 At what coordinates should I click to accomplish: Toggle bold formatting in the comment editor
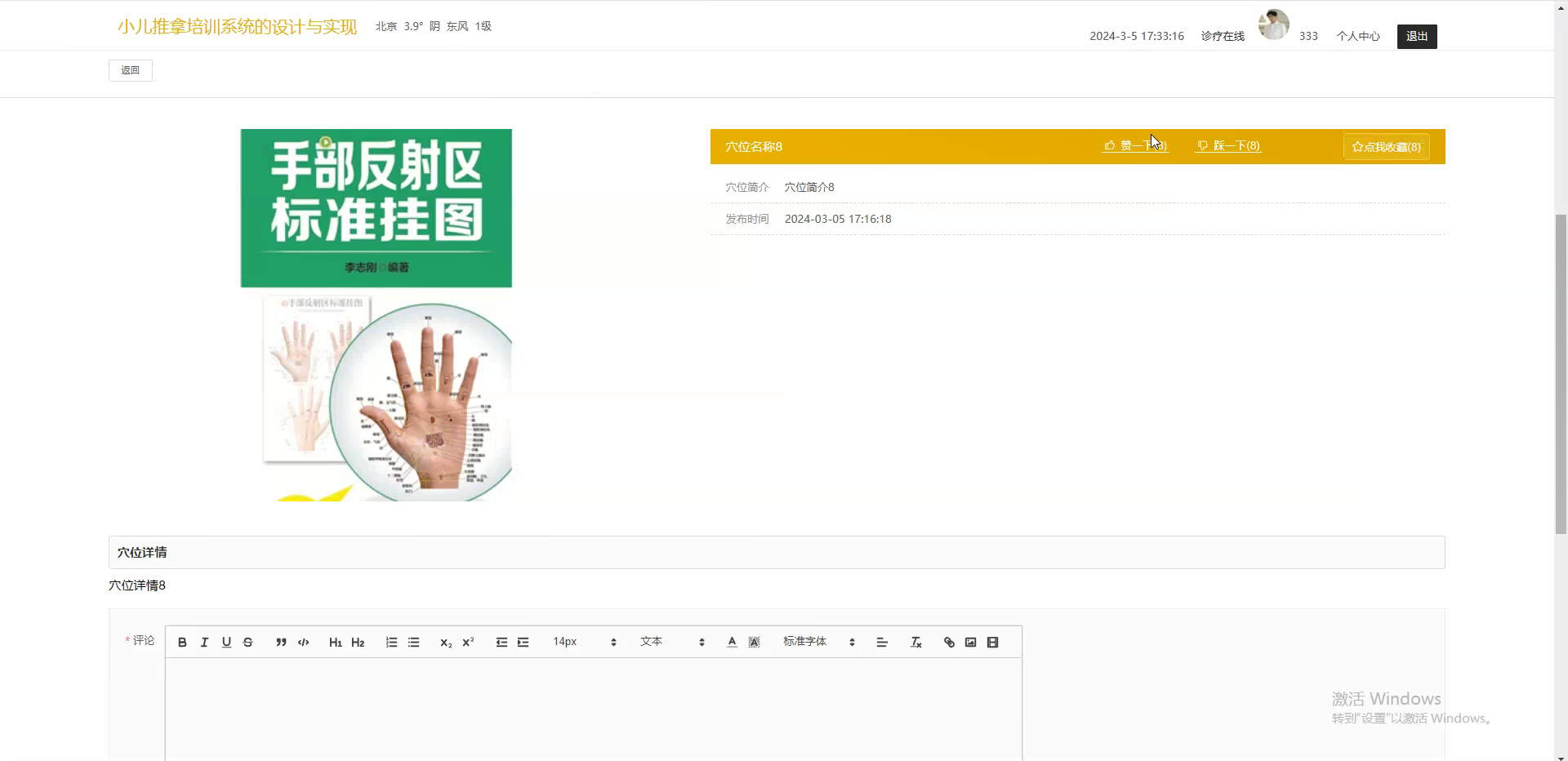tap(182, 642)
